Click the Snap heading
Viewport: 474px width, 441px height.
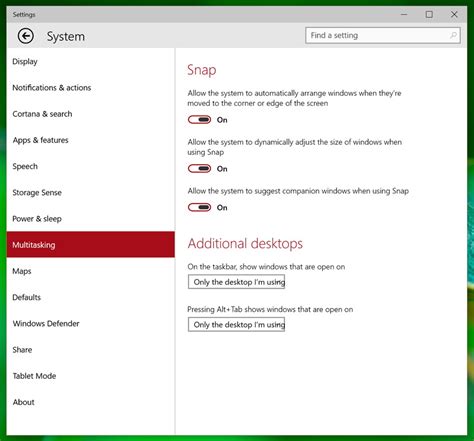pyautogui.click(x=202, y=70)
